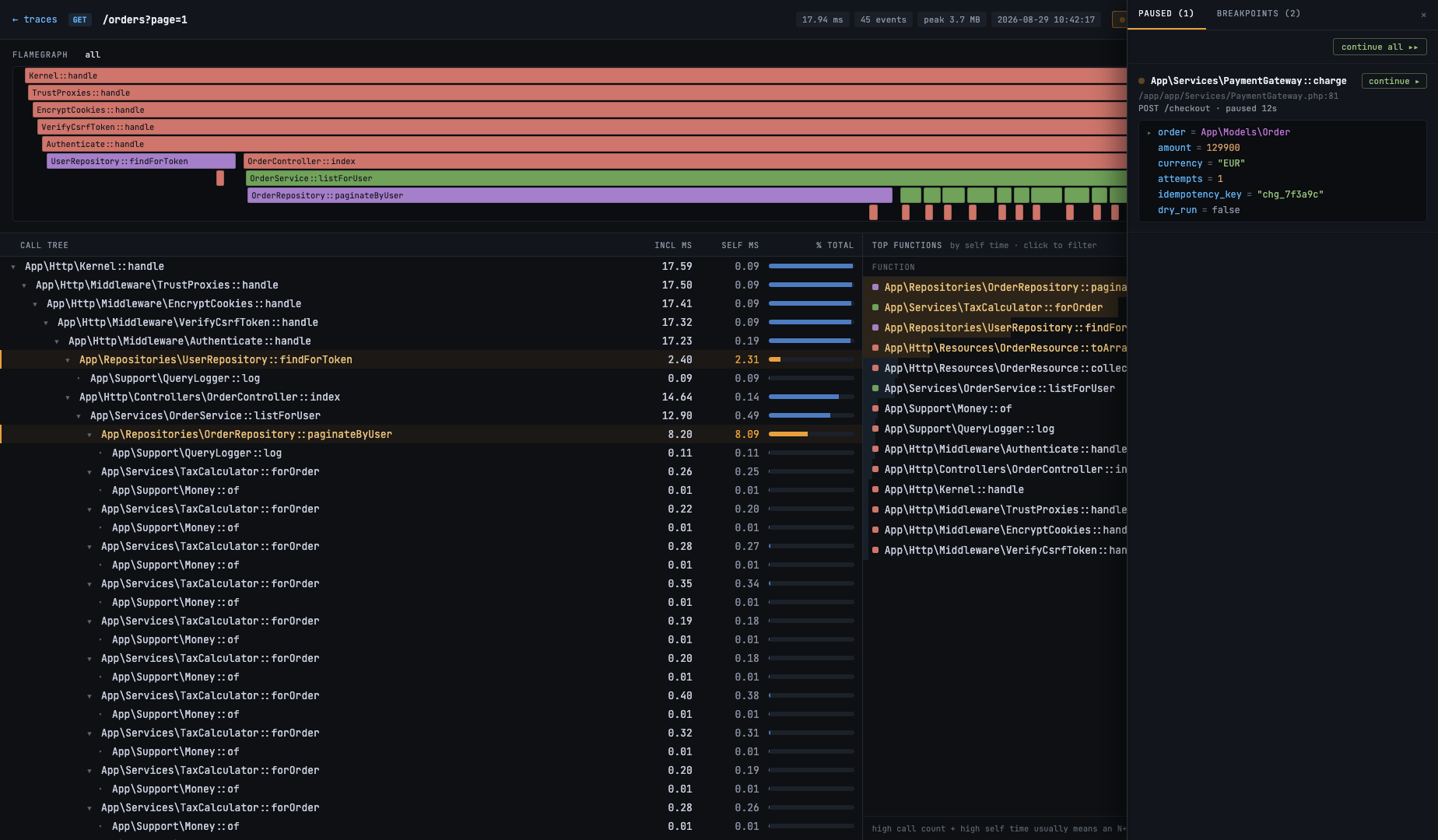
Task: Select Authenticate::handle flamegraph bar
Action: click(584, 144)
